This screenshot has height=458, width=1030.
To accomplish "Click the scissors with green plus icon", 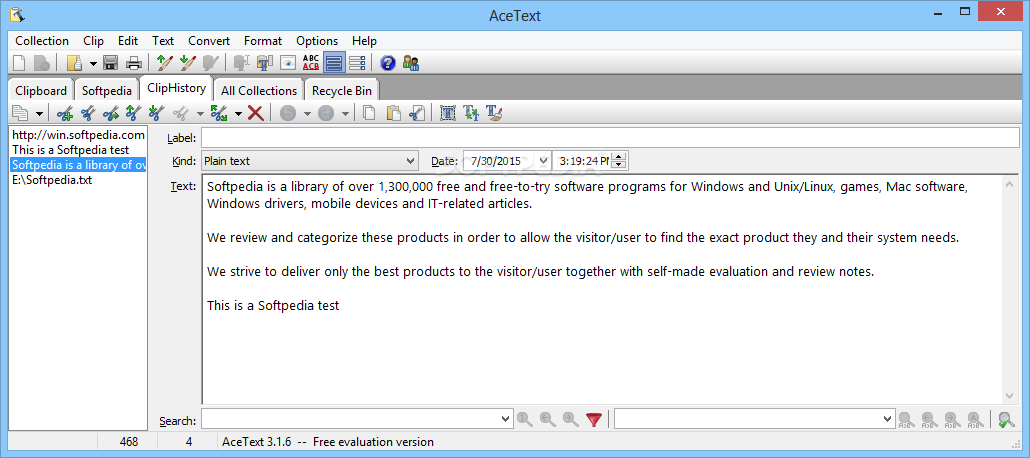I will point(64,113).
